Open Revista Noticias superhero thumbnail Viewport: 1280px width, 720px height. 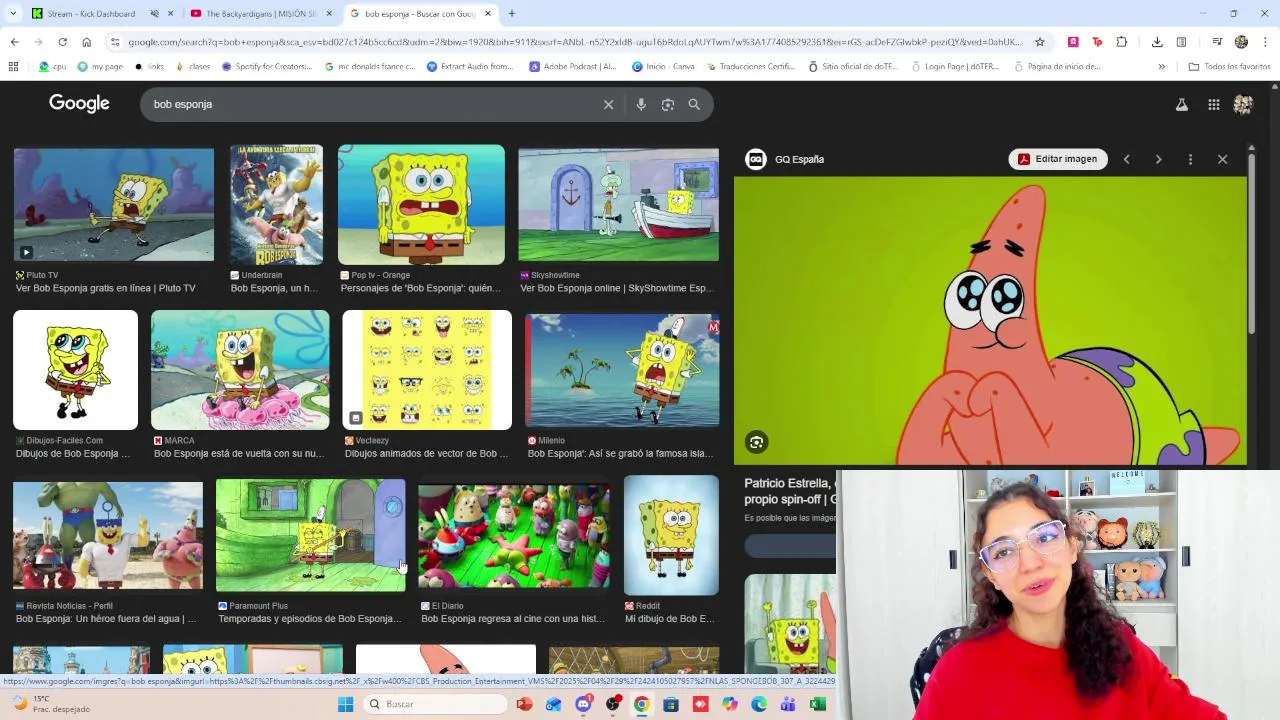[x=108, y=535]
